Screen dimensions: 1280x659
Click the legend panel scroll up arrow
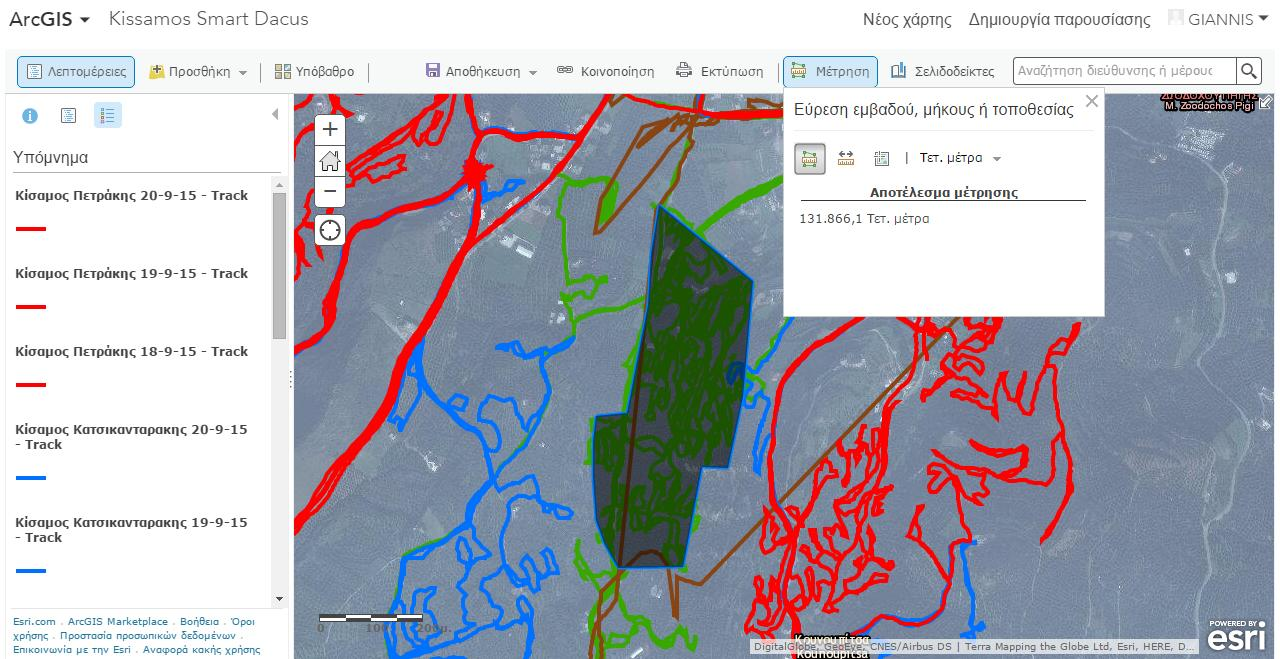[x=279, y=185]
